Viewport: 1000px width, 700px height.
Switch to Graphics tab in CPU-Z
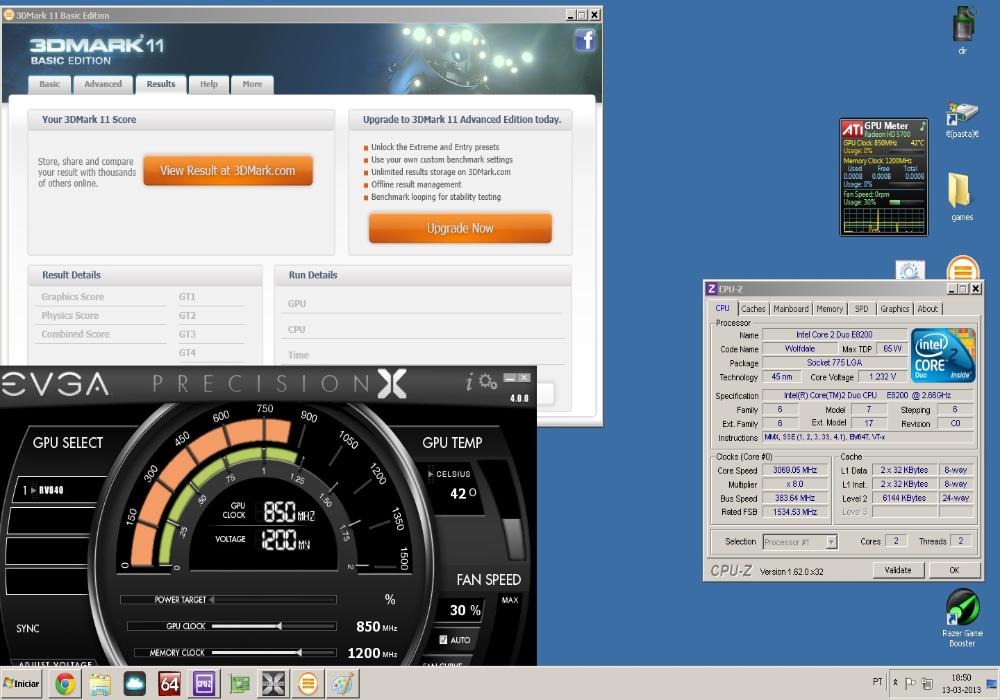(x=895, y=309)
